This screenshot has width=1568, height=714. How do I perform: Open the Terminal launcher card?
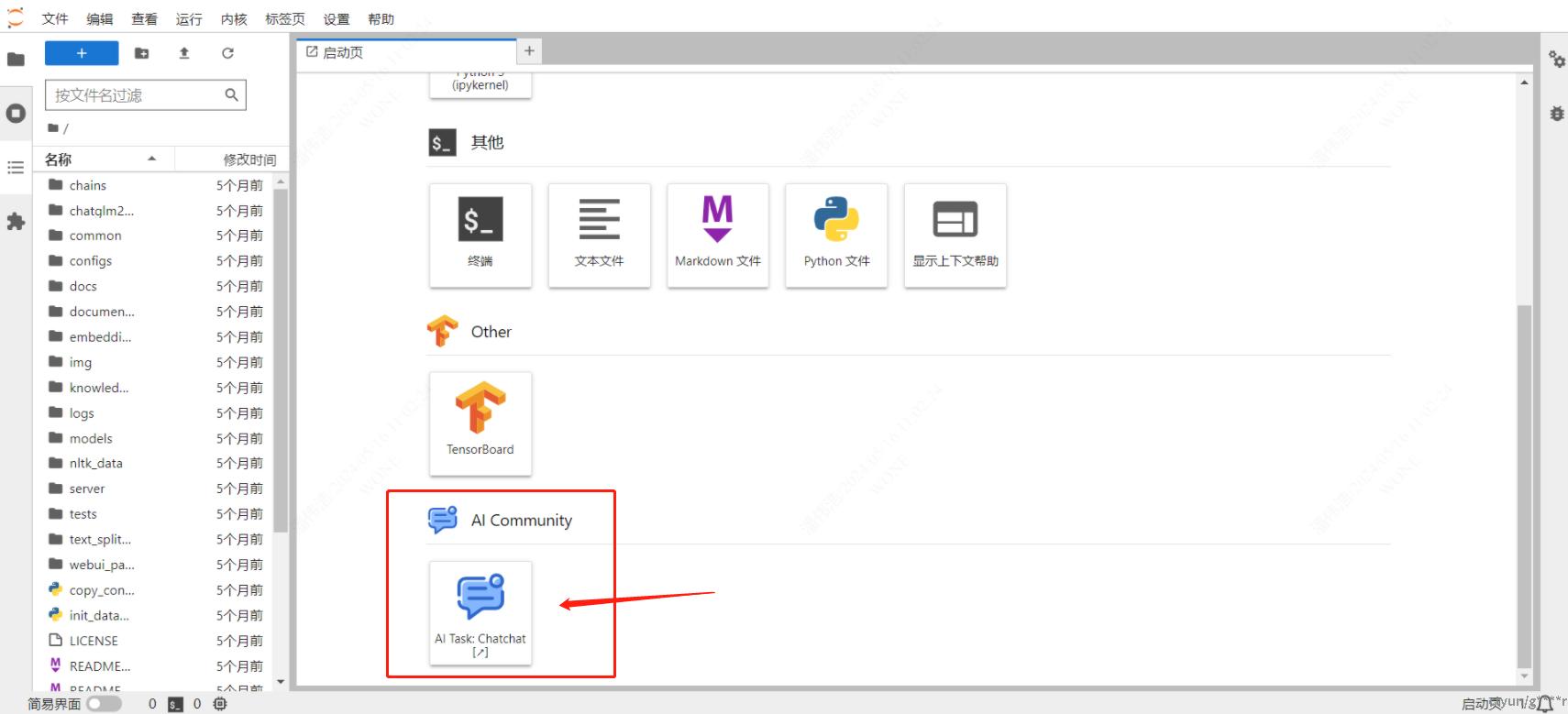(x=480, y=235)
